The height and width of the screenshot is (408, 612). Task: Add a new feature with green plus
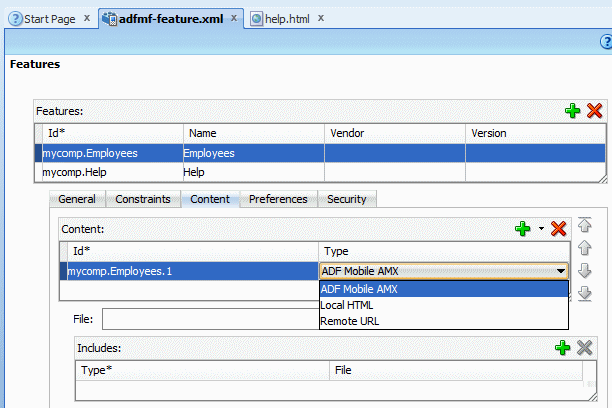pos(572,111)
